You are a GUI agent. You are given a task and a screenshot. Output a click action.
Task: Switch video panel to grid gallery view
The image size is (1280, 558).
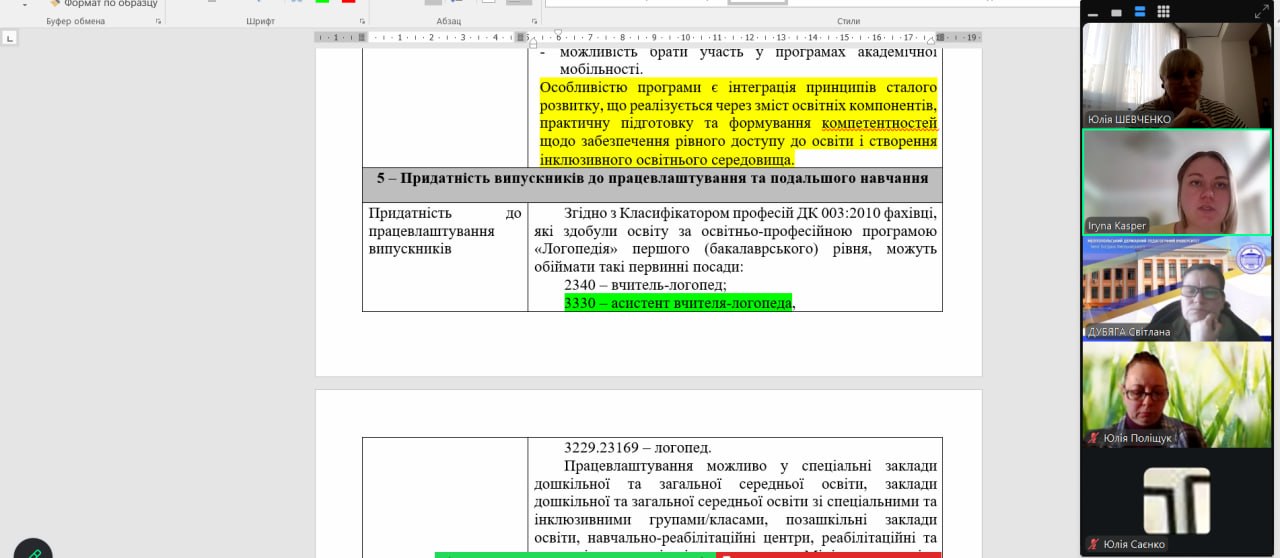point(1164,12)
